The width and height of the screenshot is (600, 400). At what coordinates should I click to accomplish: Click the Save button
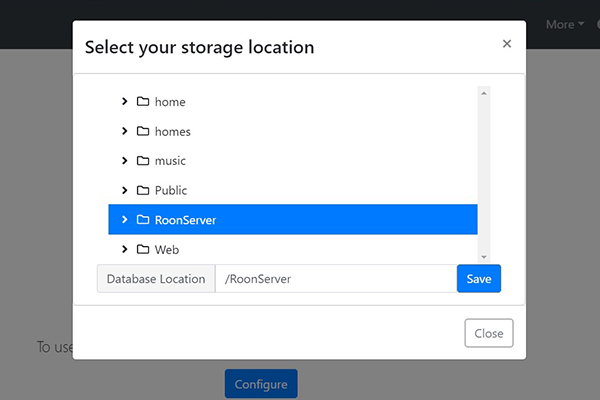[479, 279]
